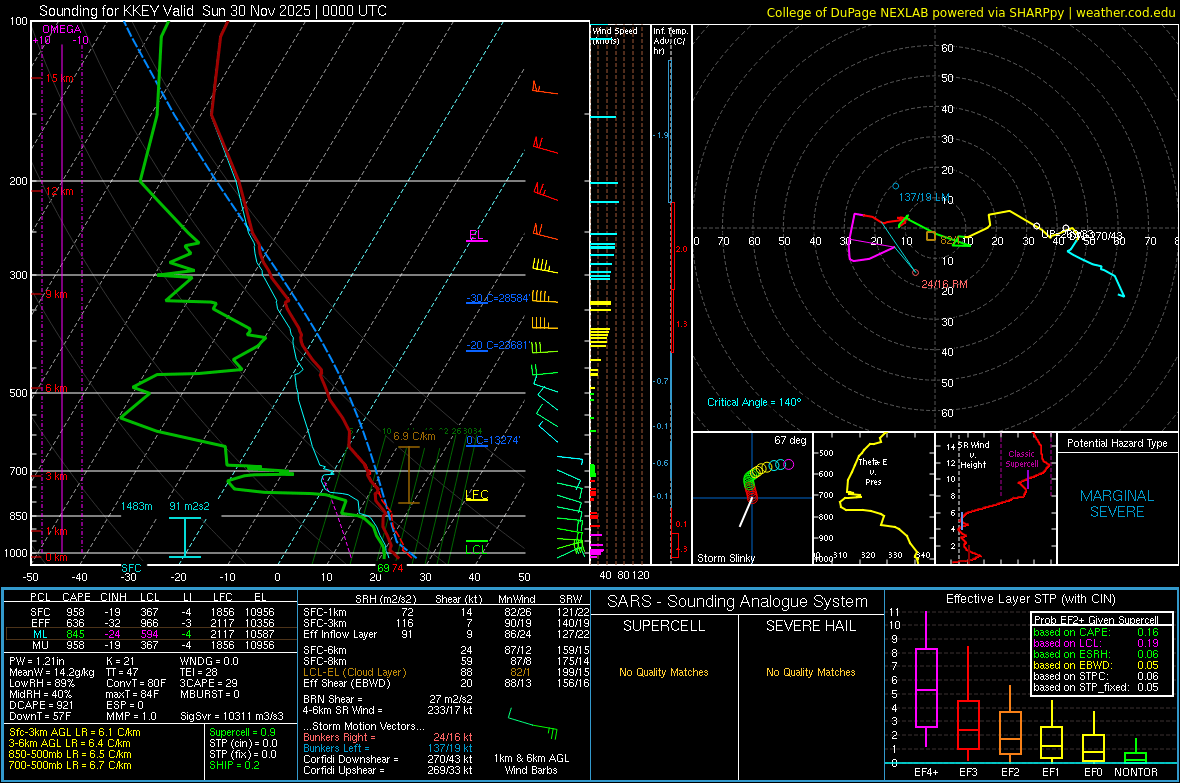Click the 91 m2s2 effective SRH value
This screenshot has width=1180, height=783.
coord(190,506)
